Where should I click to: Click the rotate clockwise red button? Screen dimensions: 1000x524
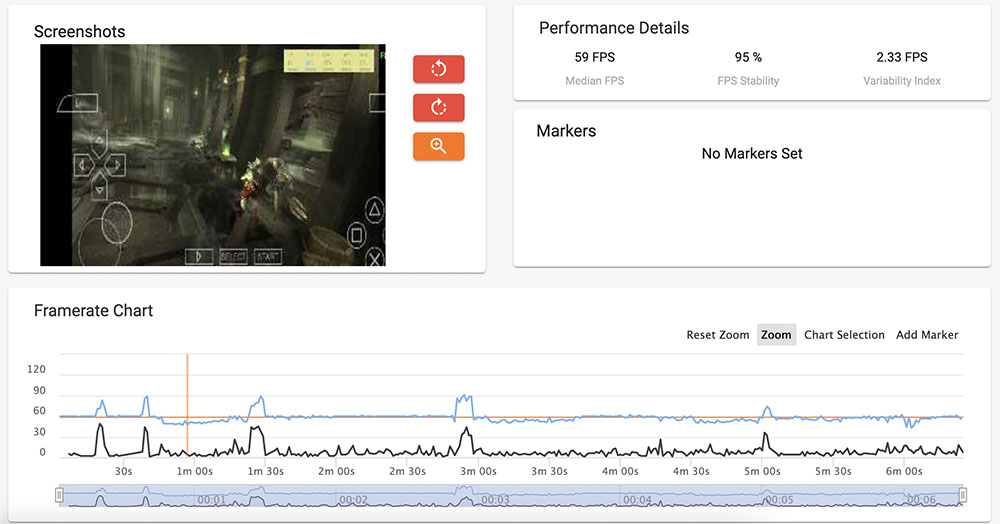pyautogui.click(x=438, y=107)
